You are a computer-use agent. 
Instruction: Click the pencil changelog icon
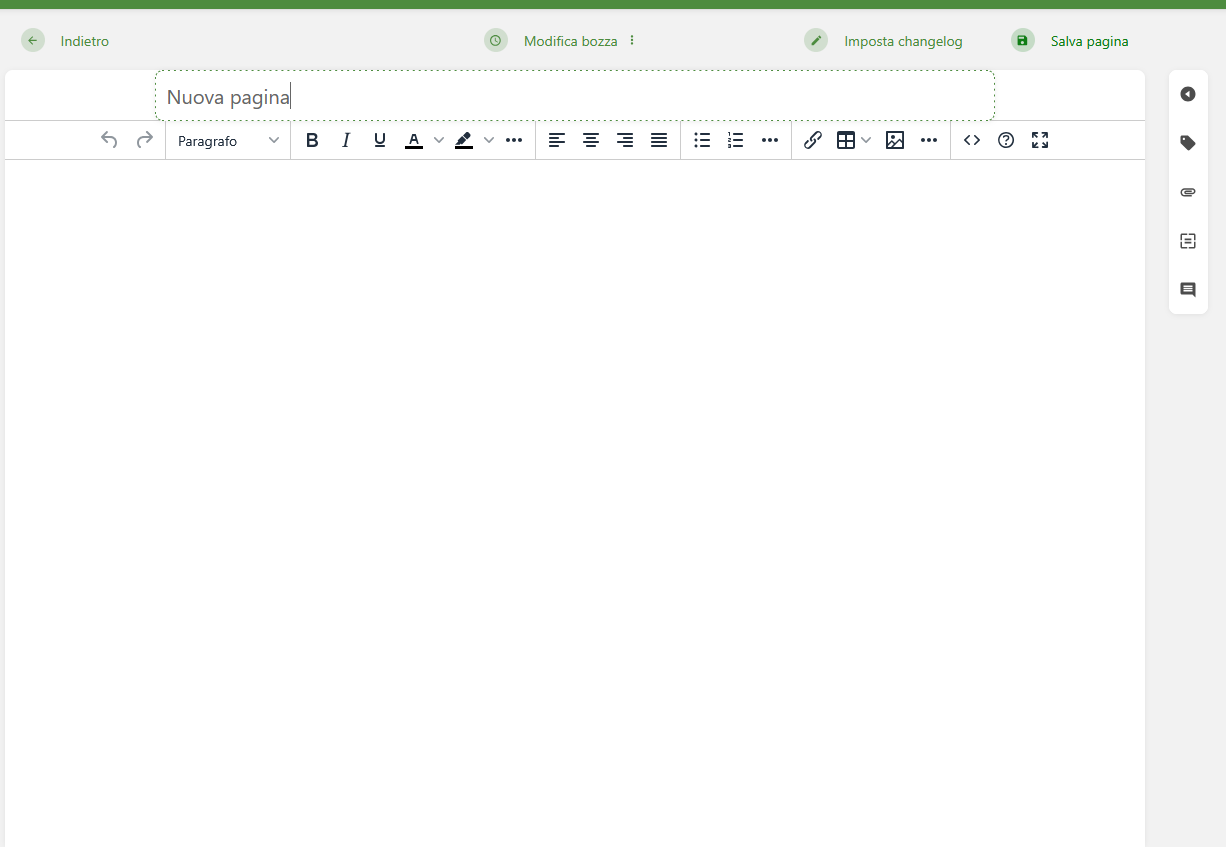[816, 40]
